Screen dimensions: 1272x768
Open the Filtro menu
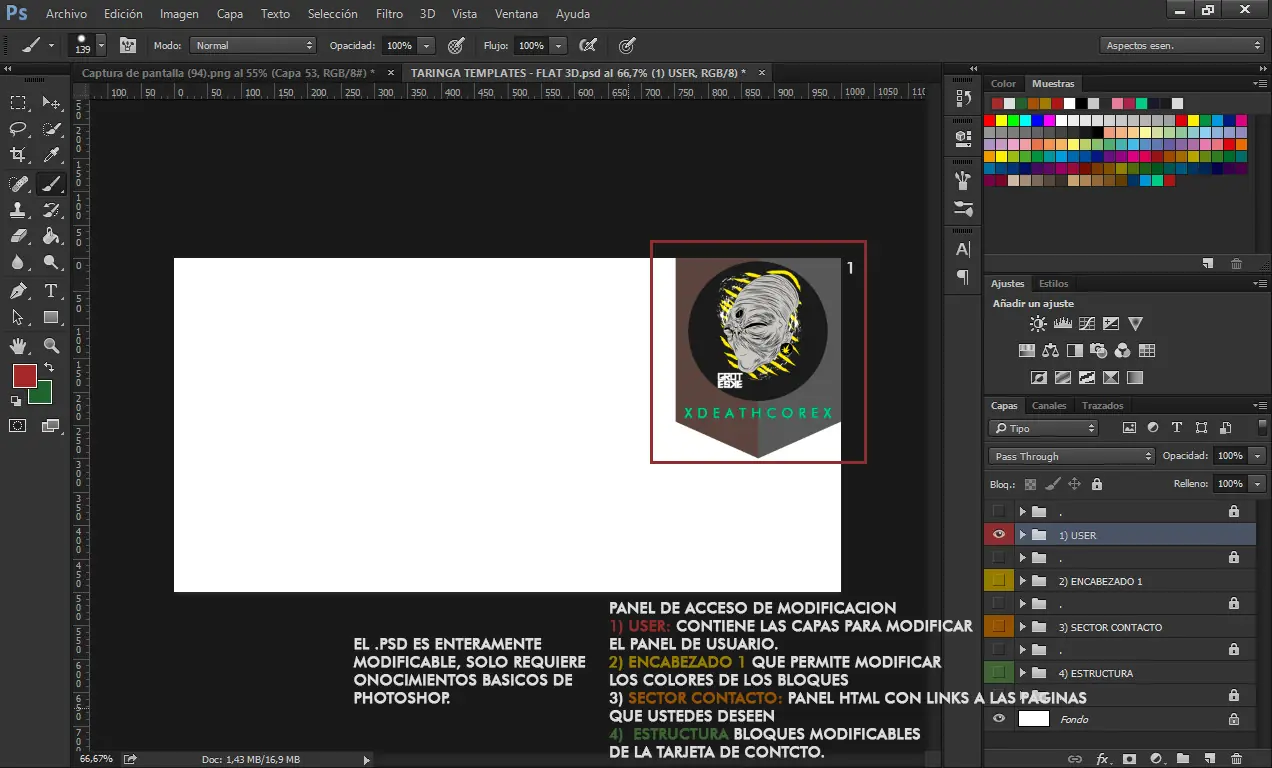click(389, 14)
